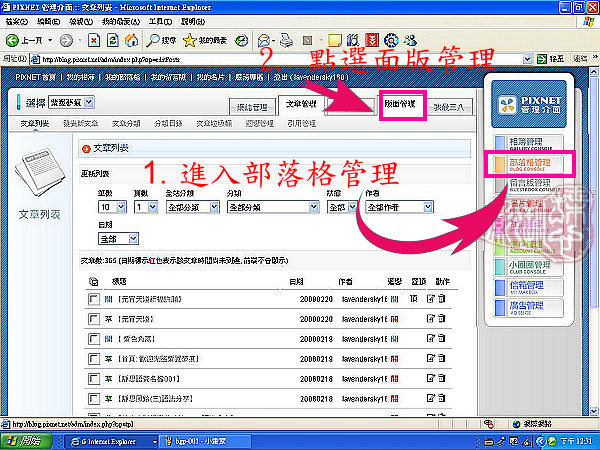
Task: Check the box for the pinned 元宵天燈 article
Action: (93, 299)
